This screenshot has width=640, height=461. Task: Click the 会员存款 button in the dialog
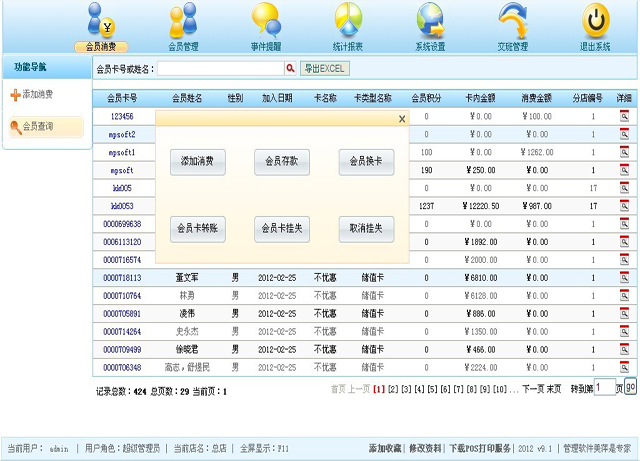coord(282,162)
